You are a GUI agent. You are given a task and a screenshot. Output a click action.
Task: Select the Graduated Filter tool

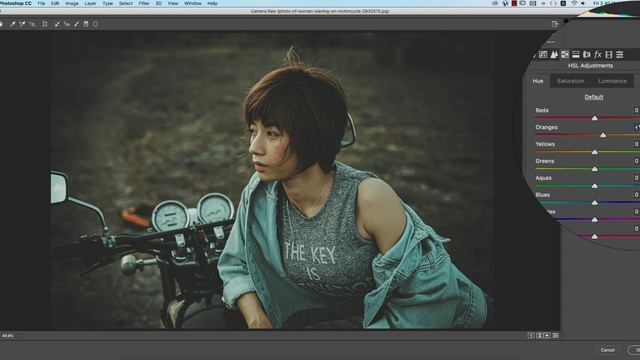click(x=86, y=24)
